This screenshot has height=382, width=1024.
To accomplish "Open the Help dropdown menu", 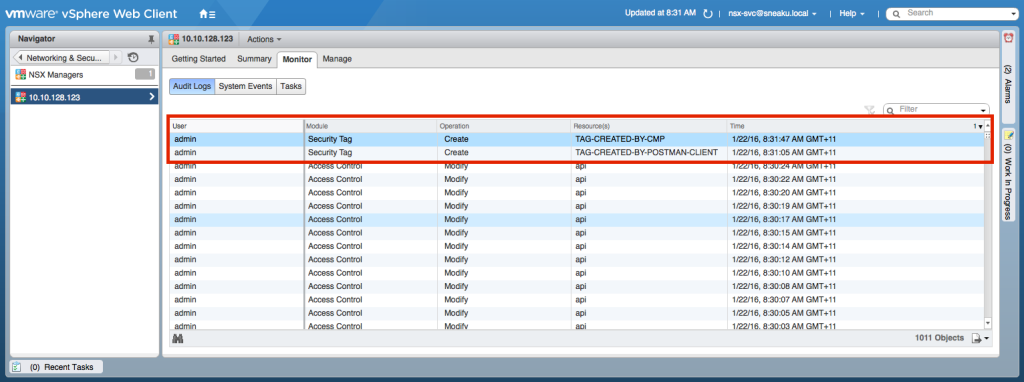I will (x=852, y=13).
